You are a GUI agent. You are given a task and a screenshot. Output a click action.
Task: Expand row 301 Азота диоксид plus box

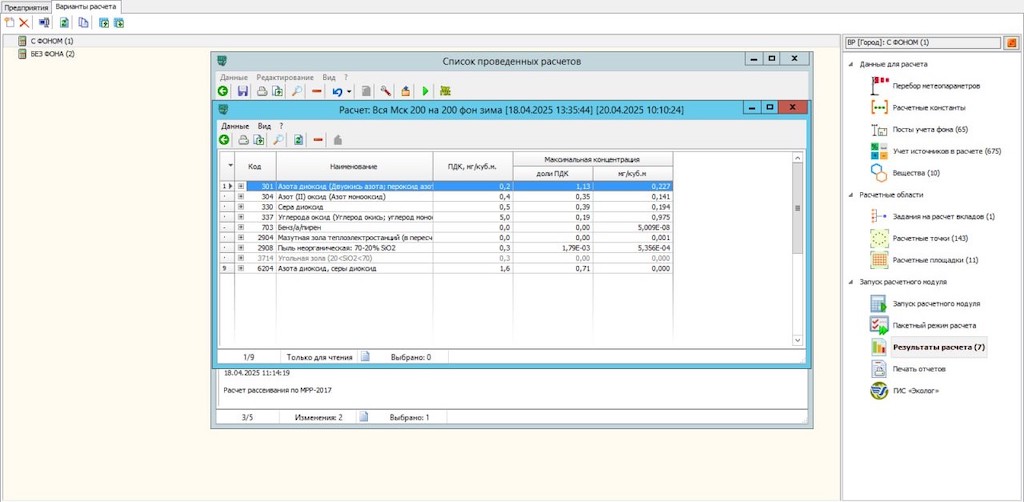pos(241,187)
